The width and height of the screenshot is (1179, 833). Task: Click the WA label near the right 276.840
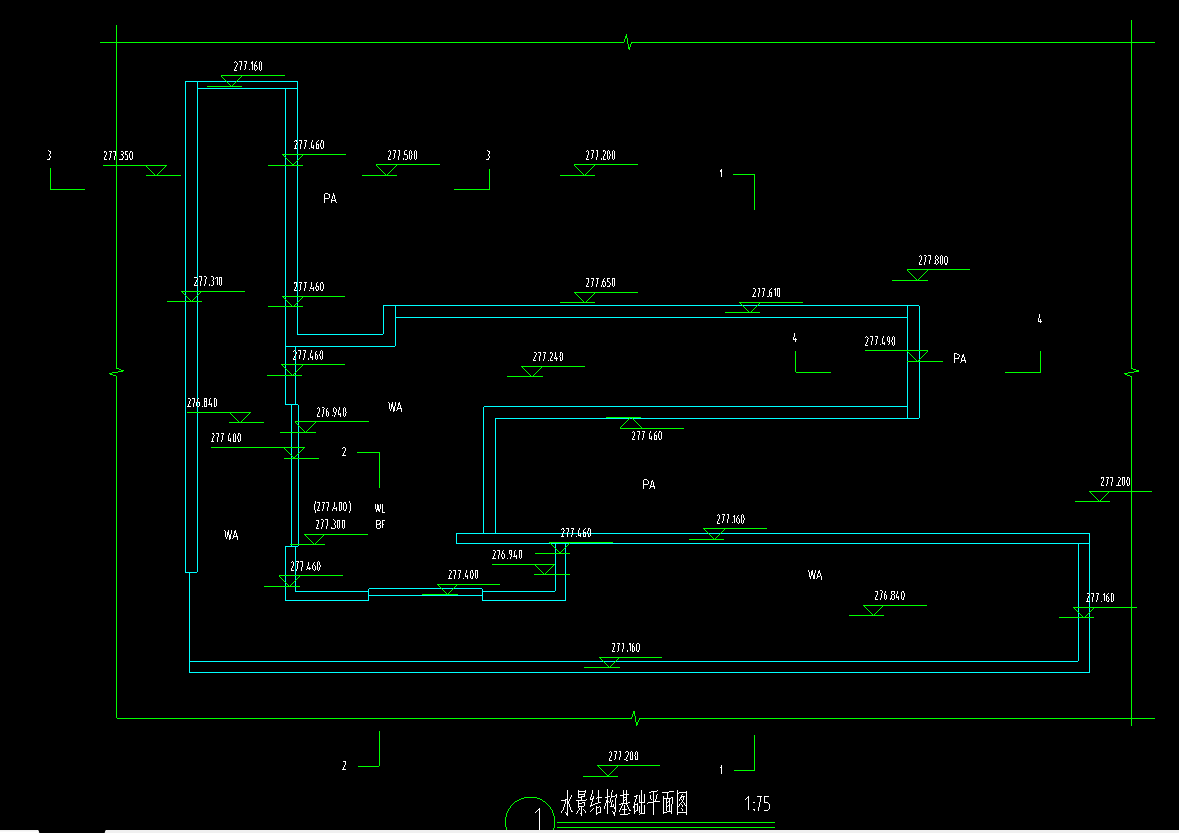[x=815, y=574]
